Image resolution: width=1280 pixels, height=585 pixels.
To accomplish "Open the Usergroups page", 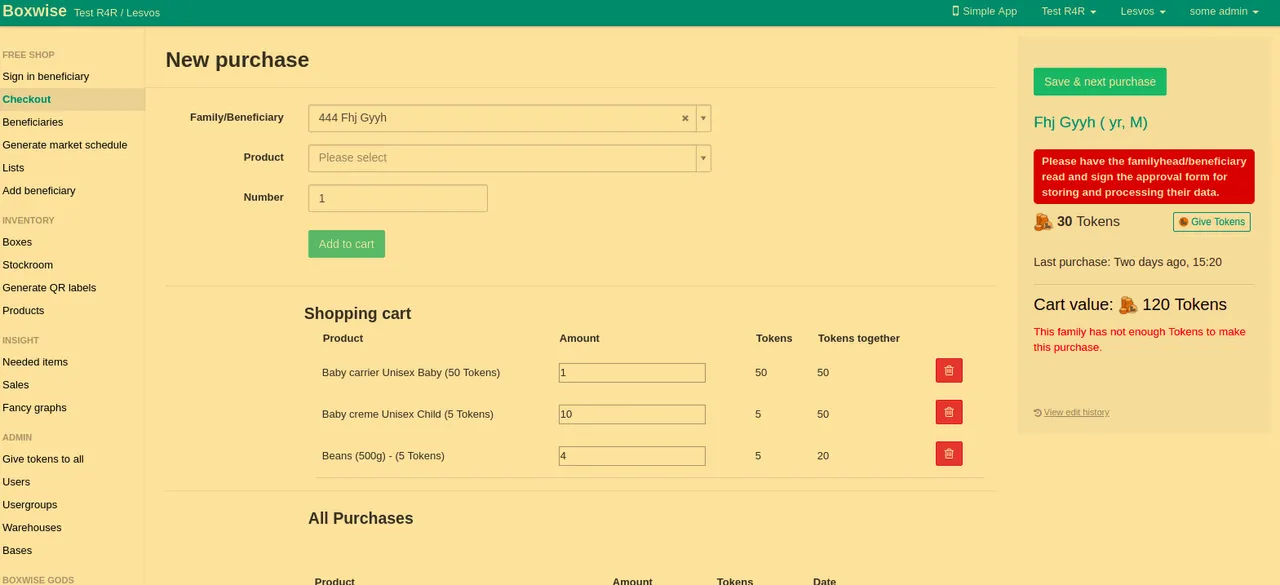I will click(30, 505).
